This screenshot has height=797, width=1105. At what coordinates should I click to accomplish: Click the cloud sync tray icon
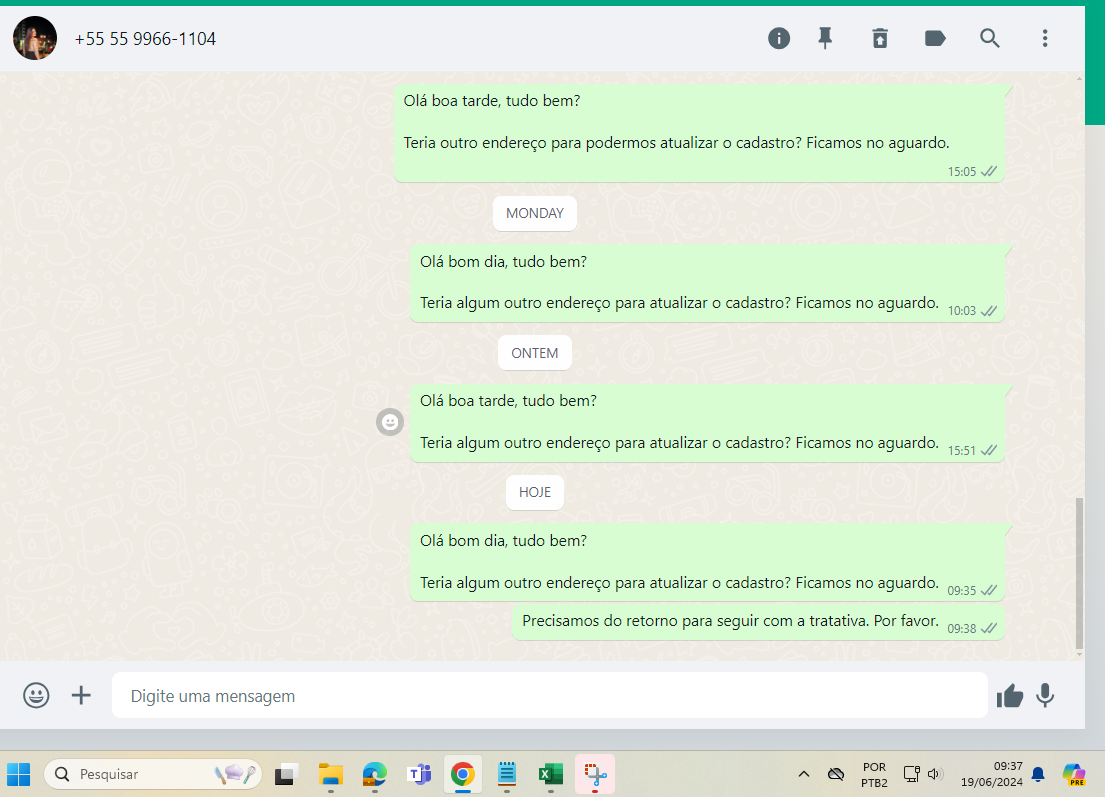(836, 774)
